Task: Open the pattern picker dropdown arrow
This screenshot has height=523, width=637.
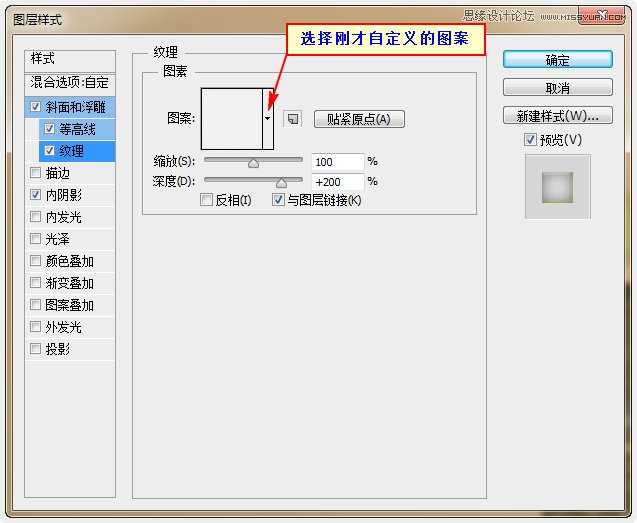Action: 268,119
